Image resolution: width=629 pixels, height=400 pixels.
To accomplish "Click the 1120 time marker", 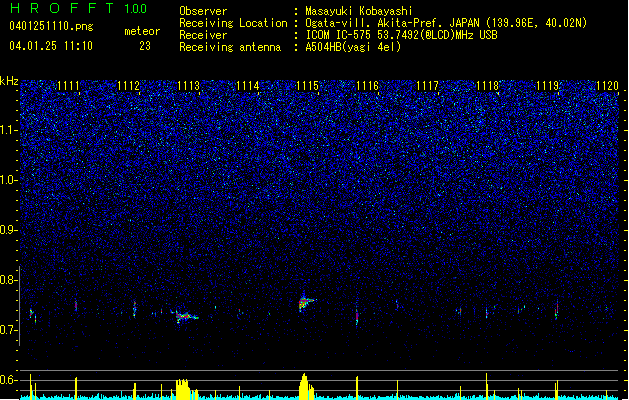I will [607, 86].
